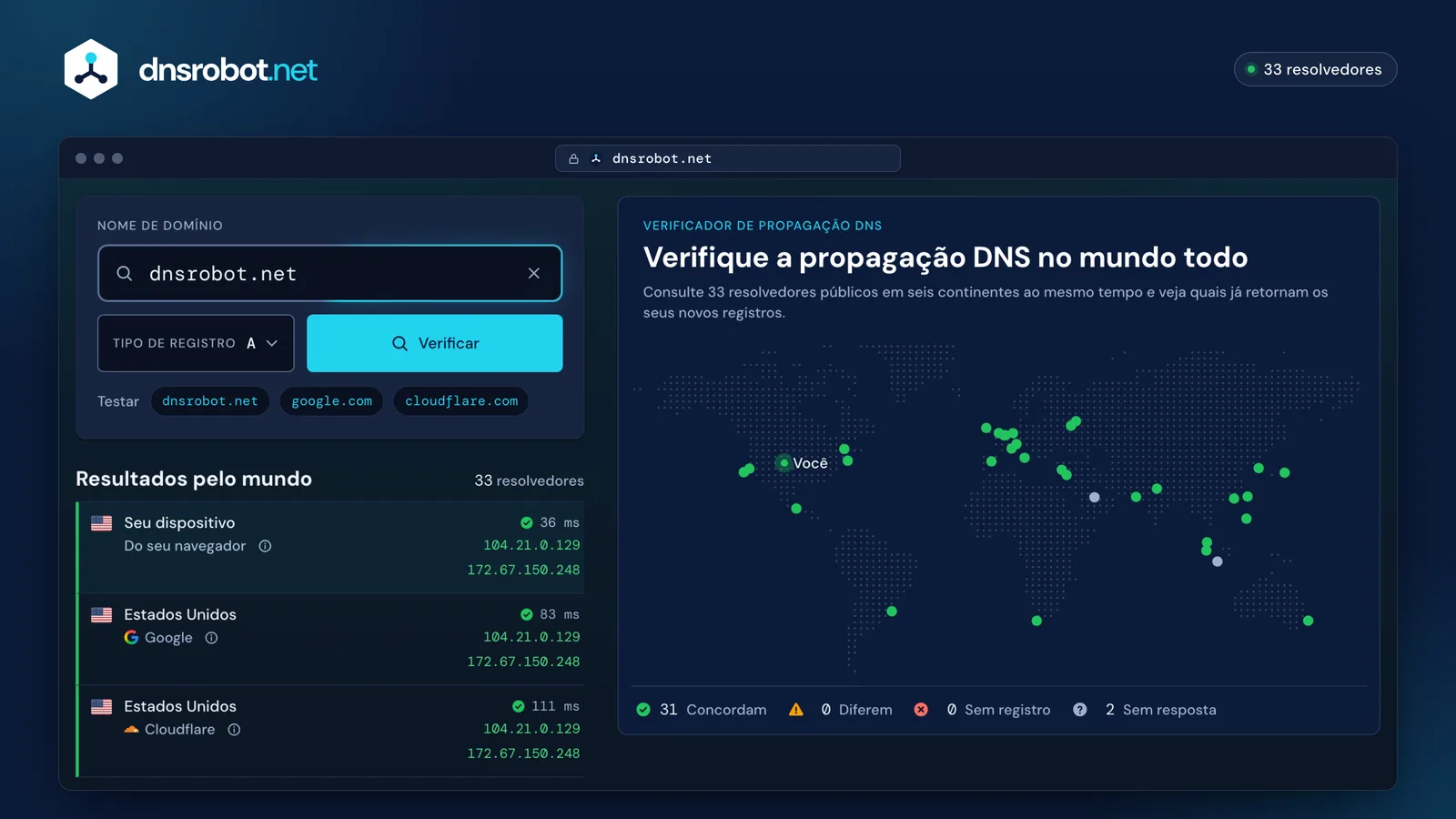Click green check icon beside 83 ms
The image size is (1456, 819).
[x=526, y=614]
